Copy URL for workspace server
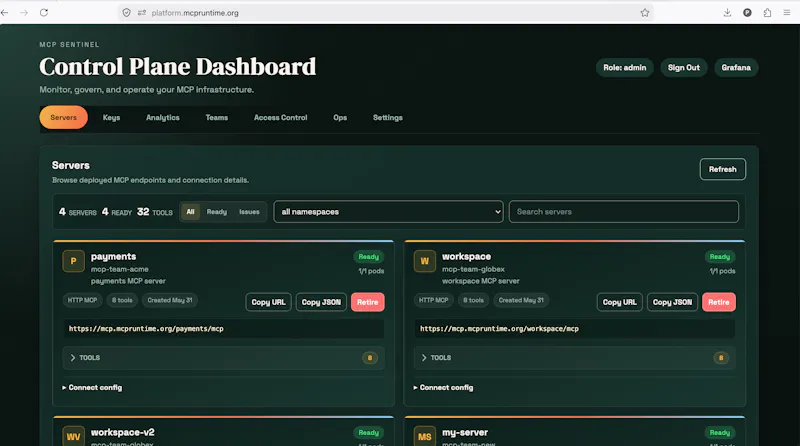Viewport: 800px width, 446px height. [x=619, y=302]
